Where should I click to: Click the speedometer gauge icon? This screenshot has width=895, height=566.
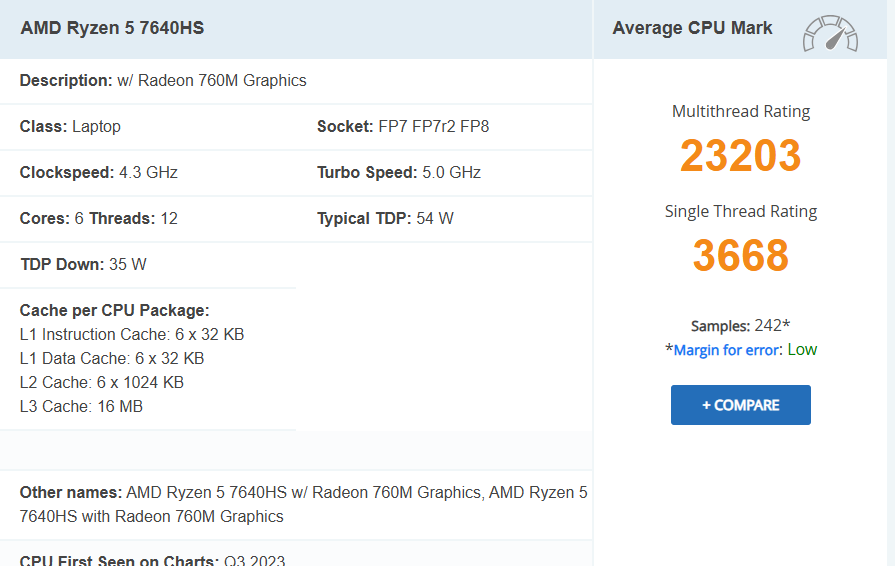[x=830, y=33]
